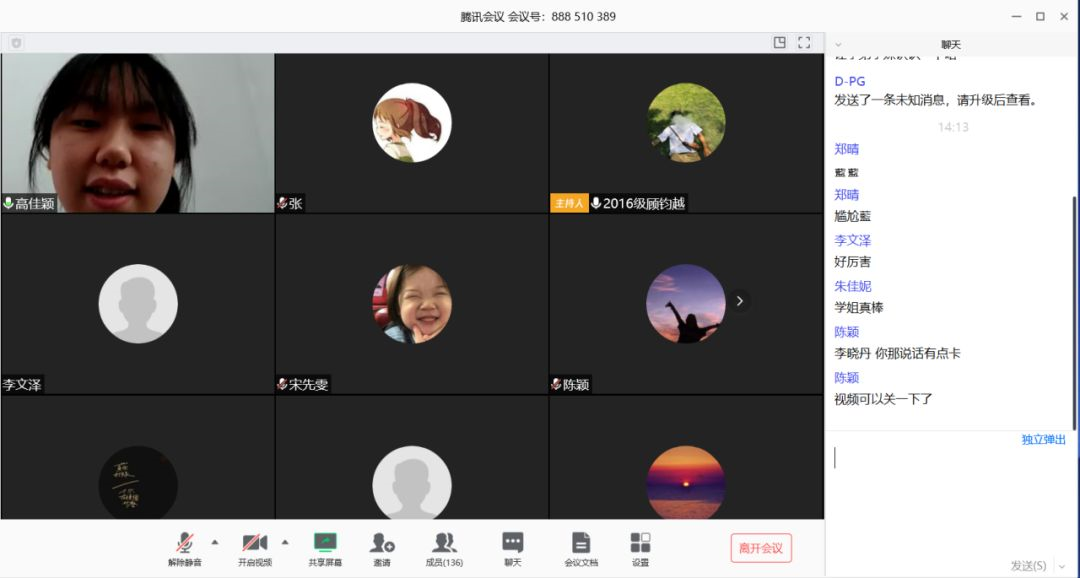Open the dropdown arrow next to 发送(S)
This screenshot has height=578, width=1080.
pos(1061,566)
